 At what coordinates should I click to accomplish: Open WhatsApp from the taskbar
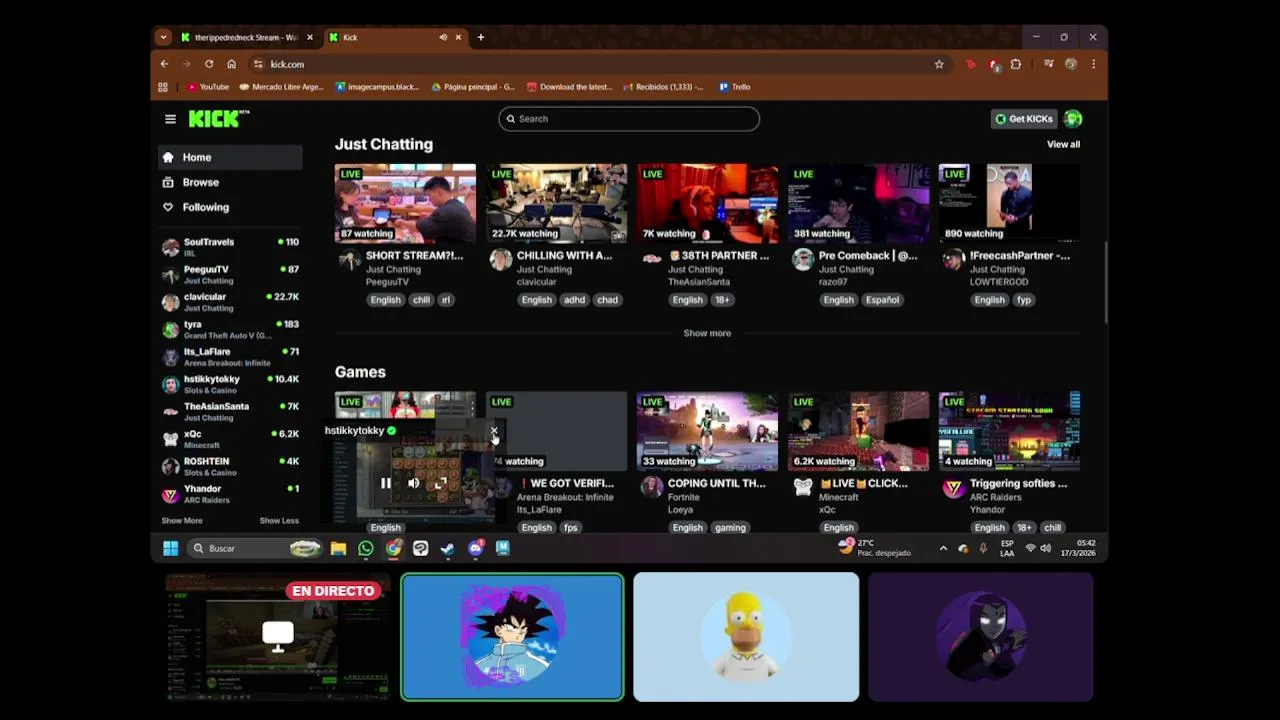(366, 548)
